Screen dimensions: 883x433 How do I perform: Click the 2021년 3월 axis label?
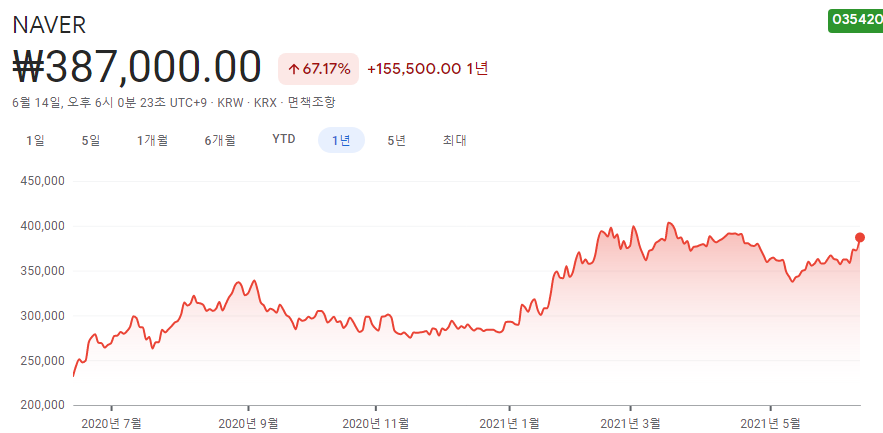pos(631,422)
